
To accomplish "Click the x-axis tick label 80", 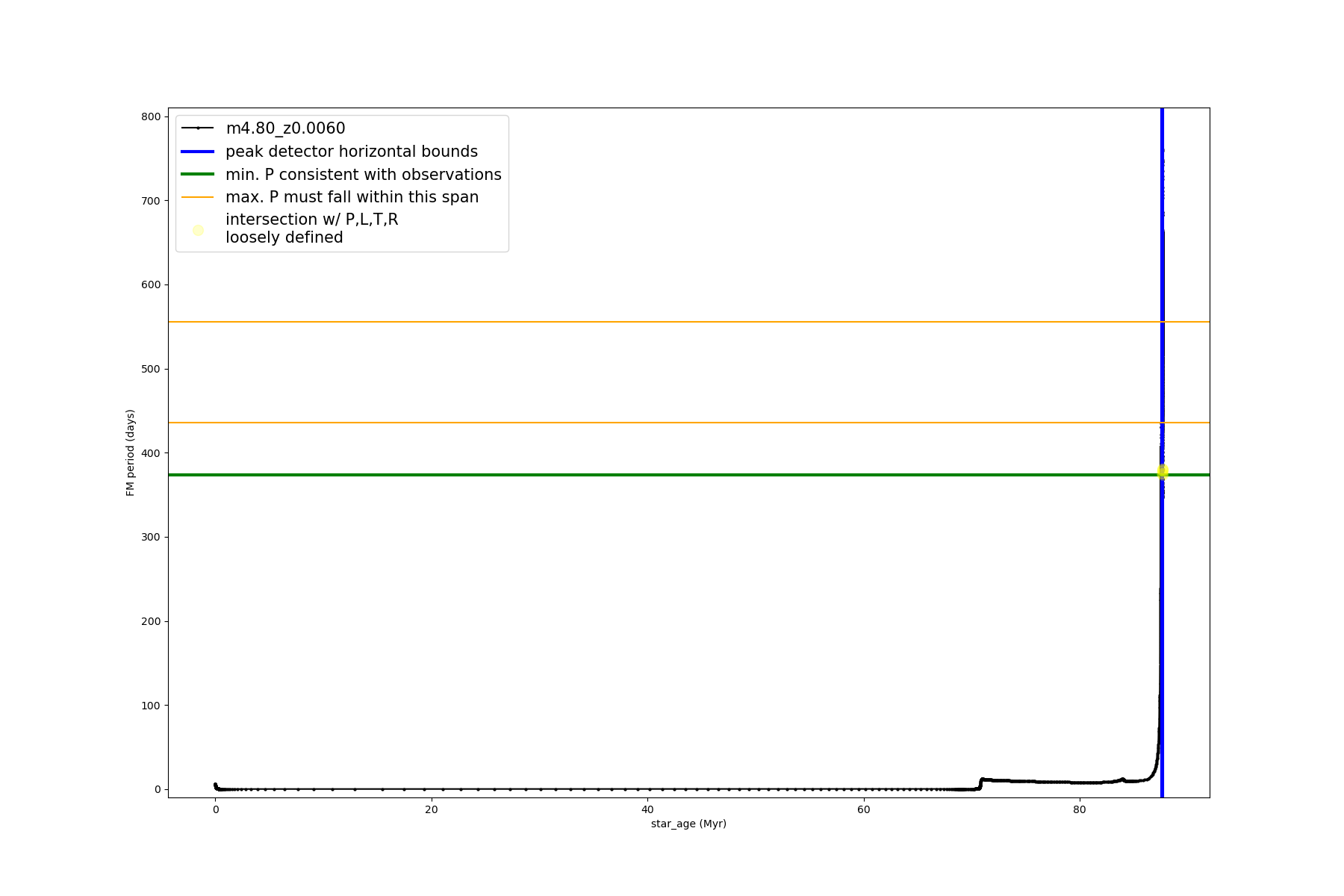I will pyautogui.click(x=1079, y=809).
